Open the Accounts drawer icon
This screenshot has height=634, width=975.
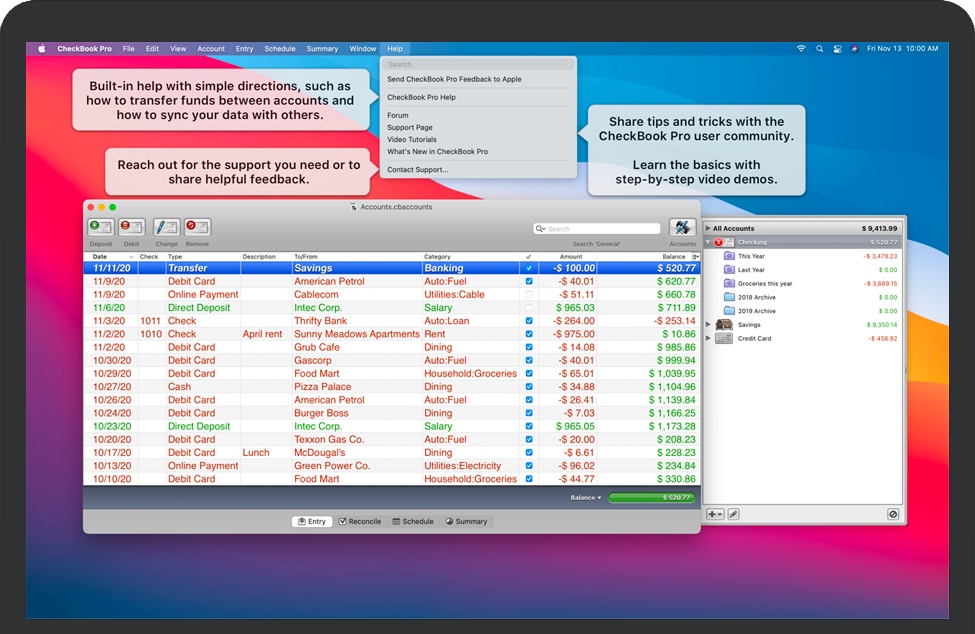[682, 227]
